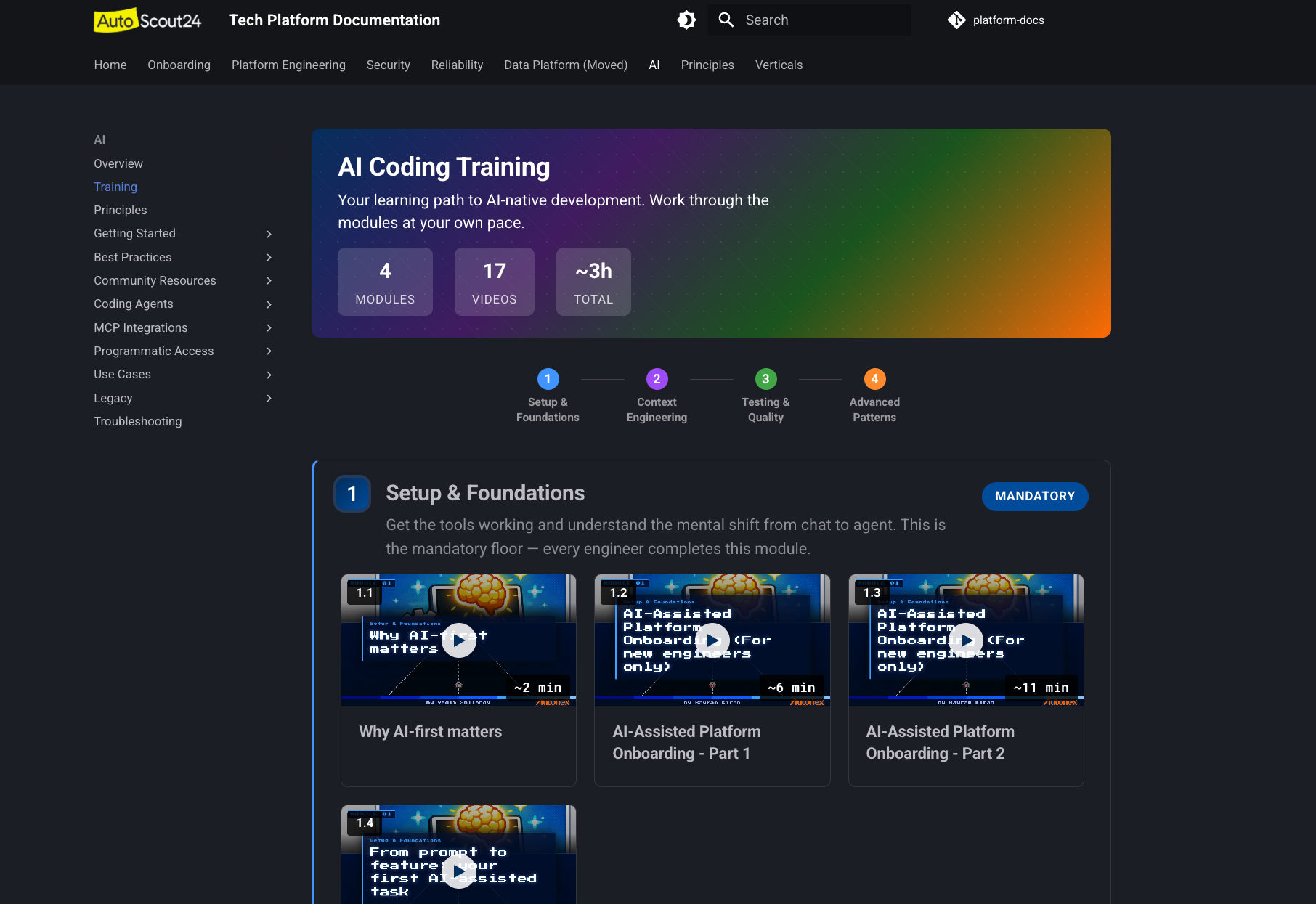The image size is (1316, 904).
Task: Open 'AI-Assisted Platform Onboarding - Part 1' title
Action: pyautogui.click(x=687, y=742)
